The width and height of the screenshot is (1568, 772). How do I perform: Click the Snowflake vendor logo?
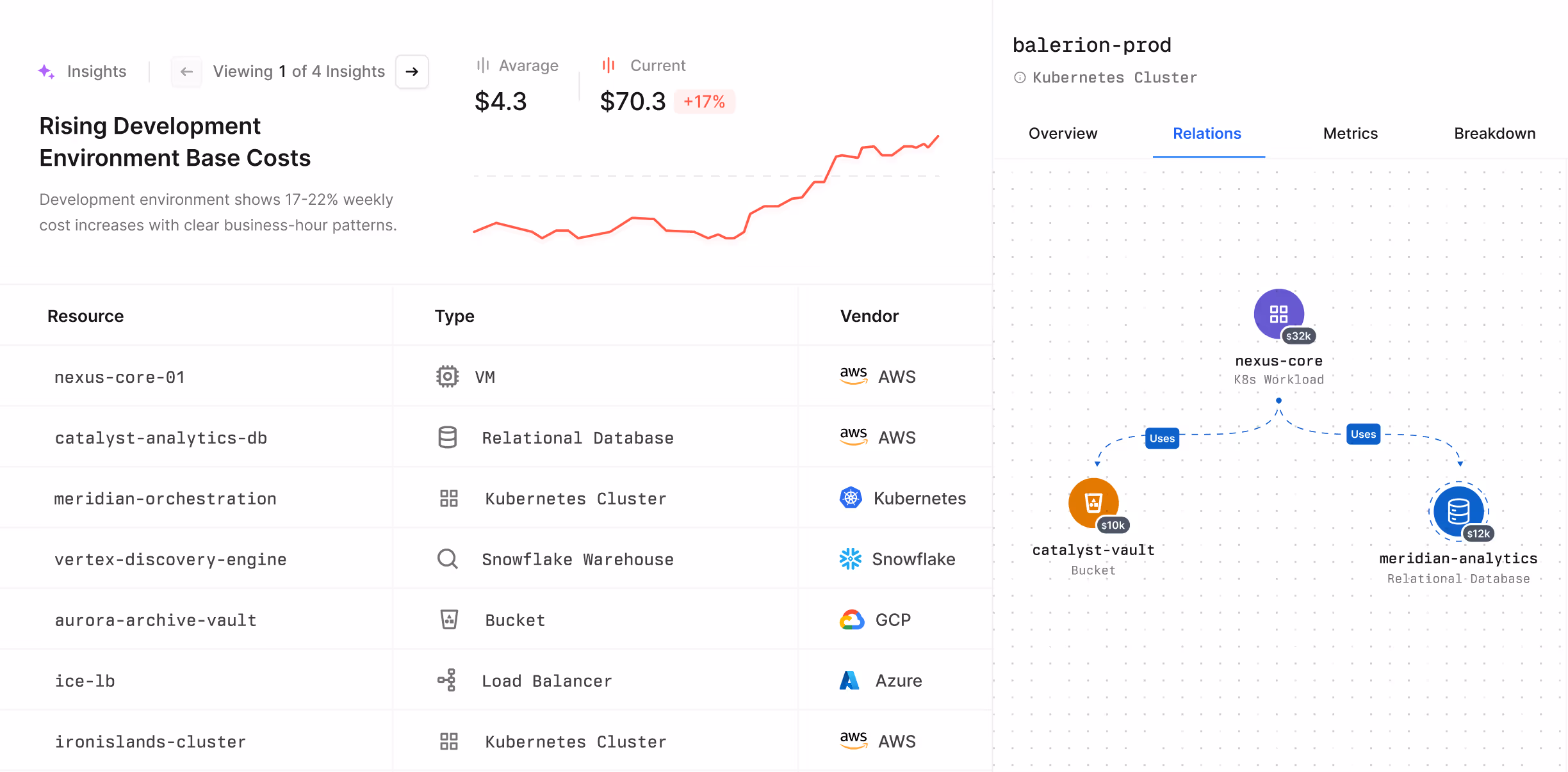coord(851,559)
